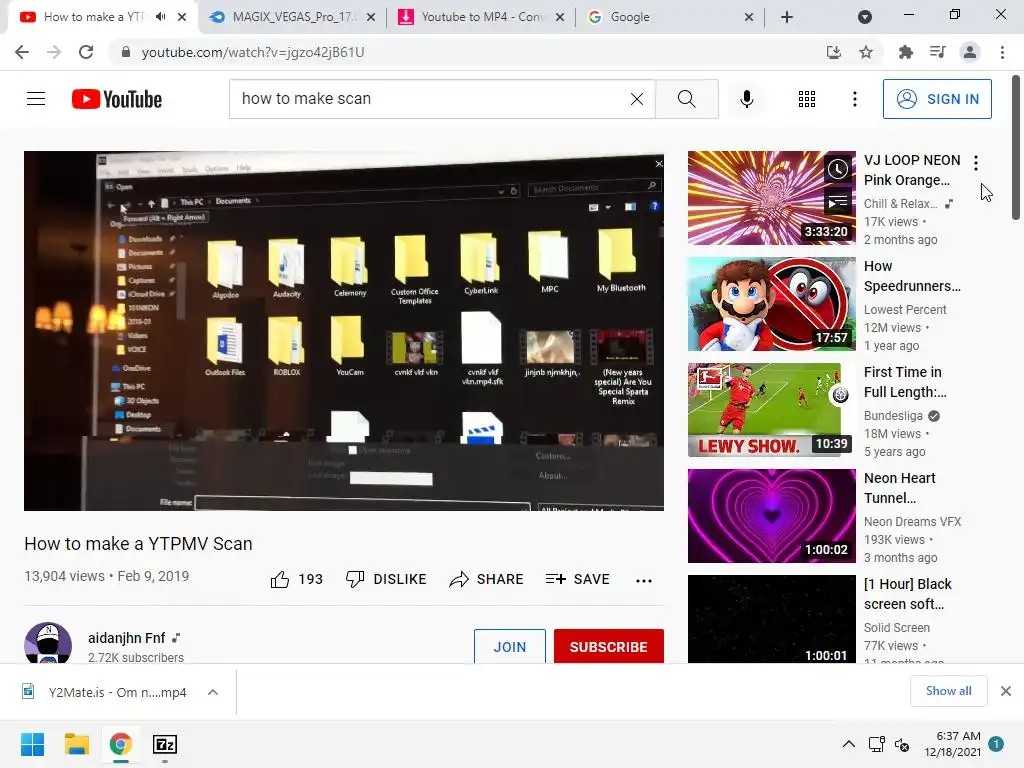Go to the YouTube home logo
Screen dimensions: 1024x768
[117, 99]
